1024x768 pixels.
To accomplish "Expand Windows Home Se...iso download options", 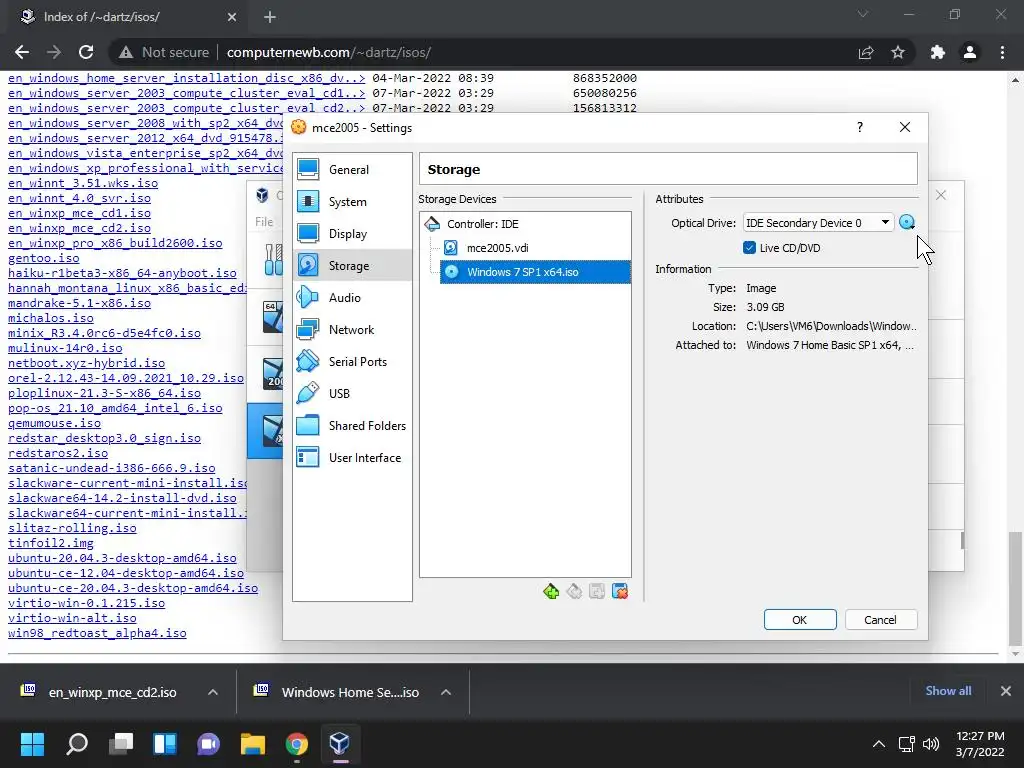I will point(446,692).
